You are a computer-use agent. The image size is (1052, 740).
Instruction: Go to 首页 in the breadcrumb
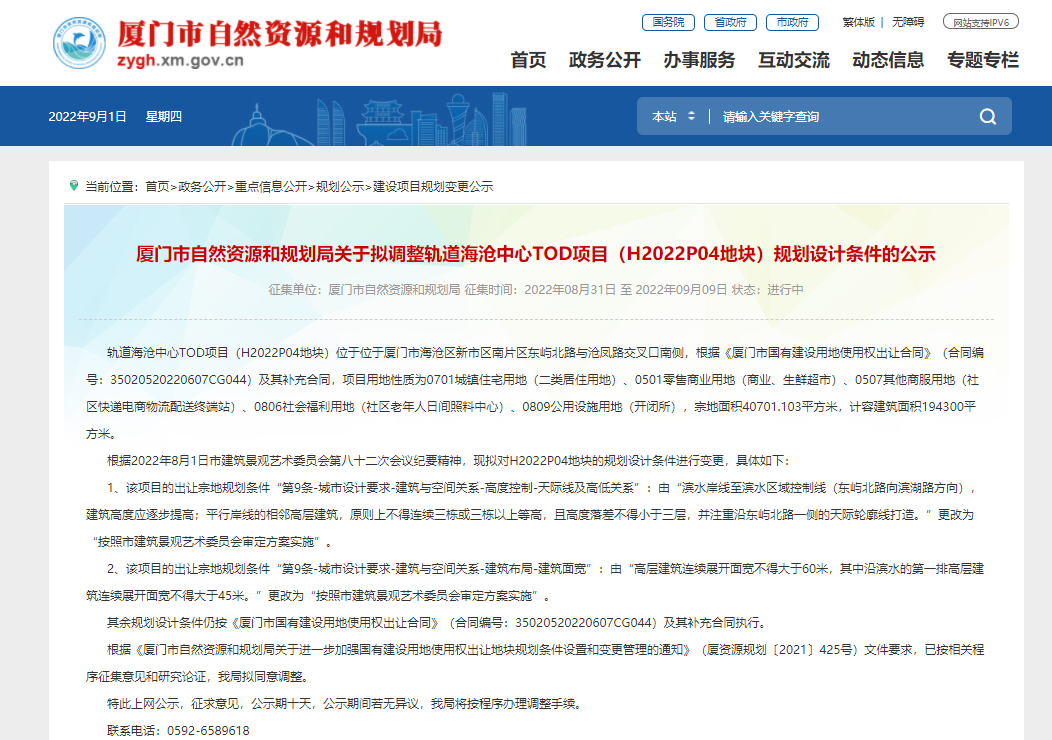pyautogui.click(x=158, y=187)
